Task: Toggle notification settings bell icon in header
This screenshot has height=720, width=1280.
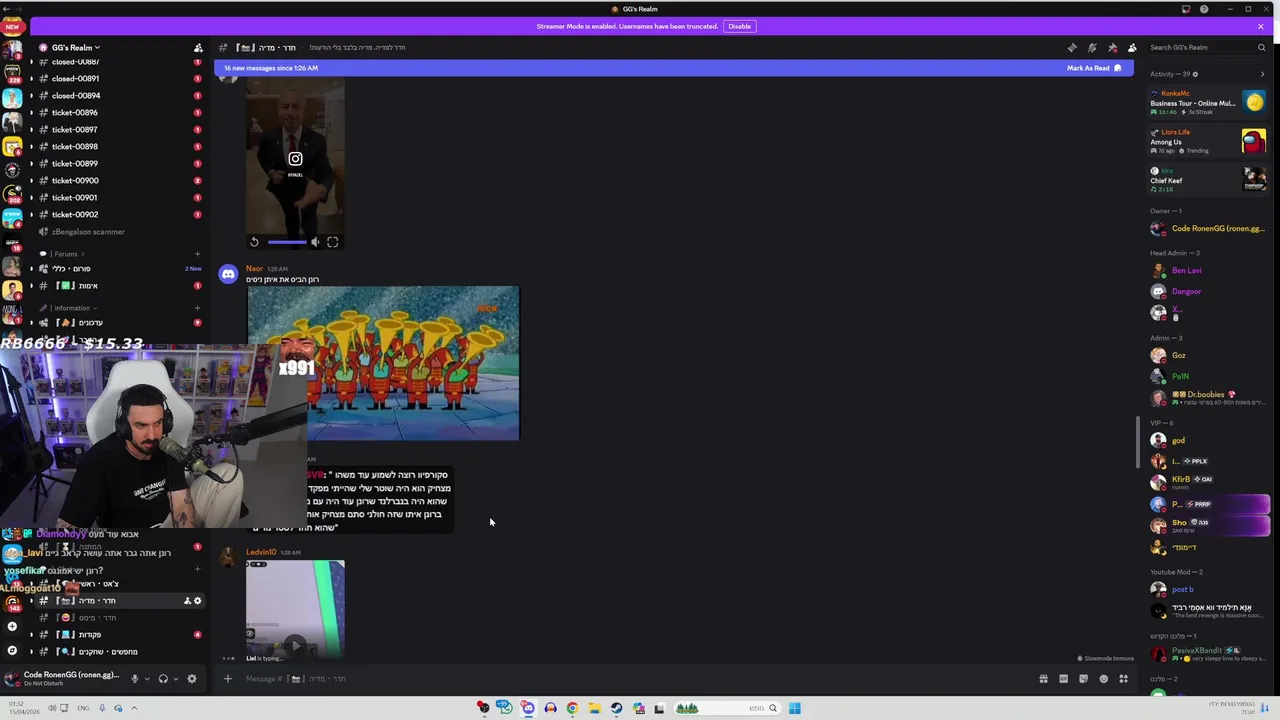Action: (x=1092, y=47)
